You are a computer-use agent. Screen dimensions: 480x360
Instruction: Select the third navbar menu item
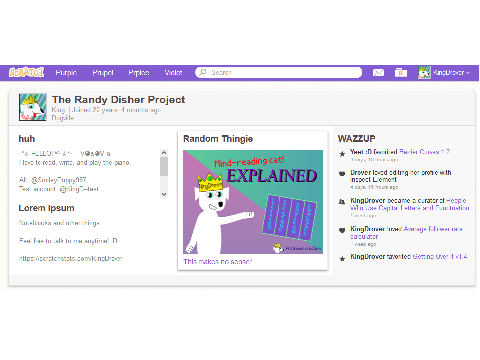tap(139, 72)
